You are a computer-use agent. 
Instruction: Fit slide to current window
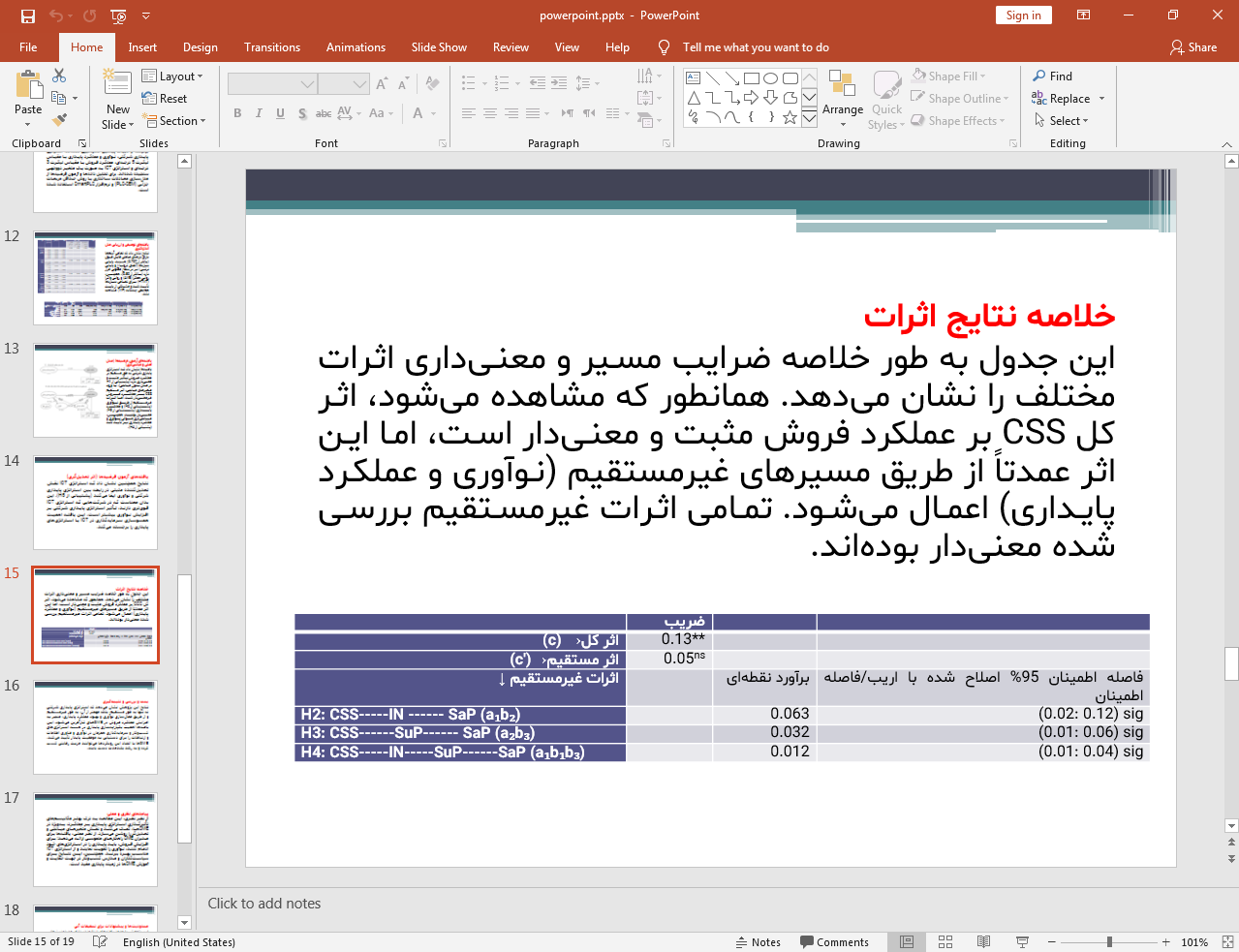1227,942
